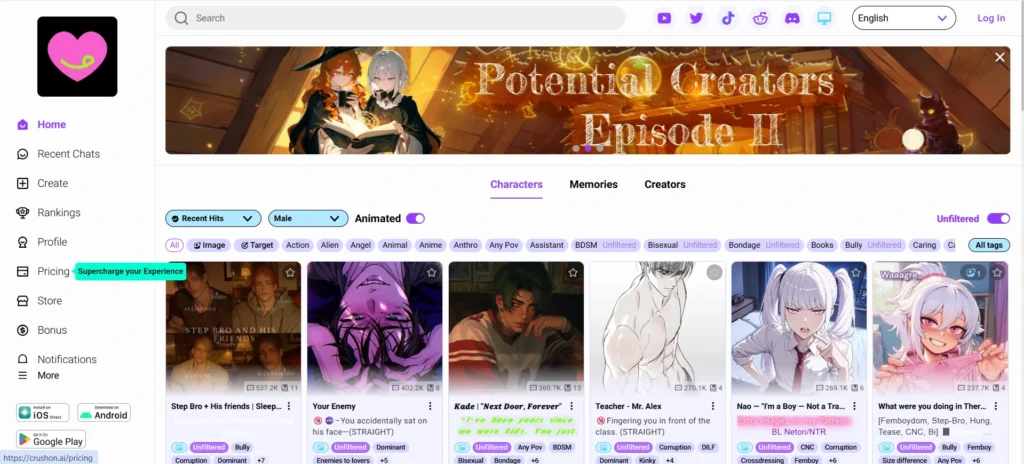Filter by the Caring tag

click(x=924, y=245)
